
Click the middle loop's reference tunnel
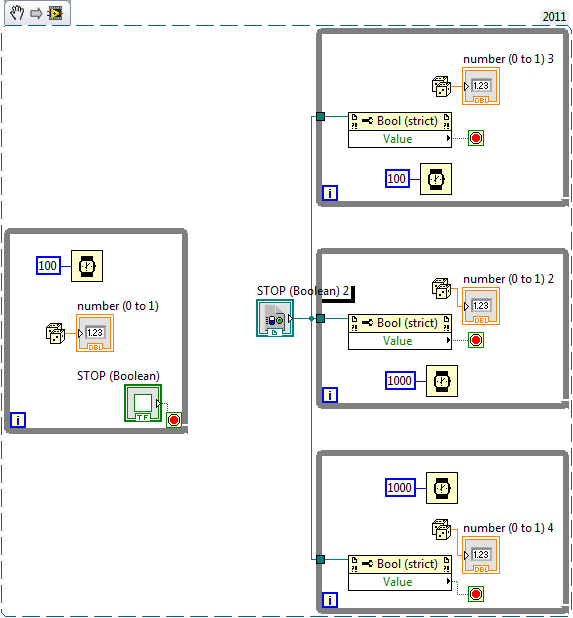[x=320, y=318]
